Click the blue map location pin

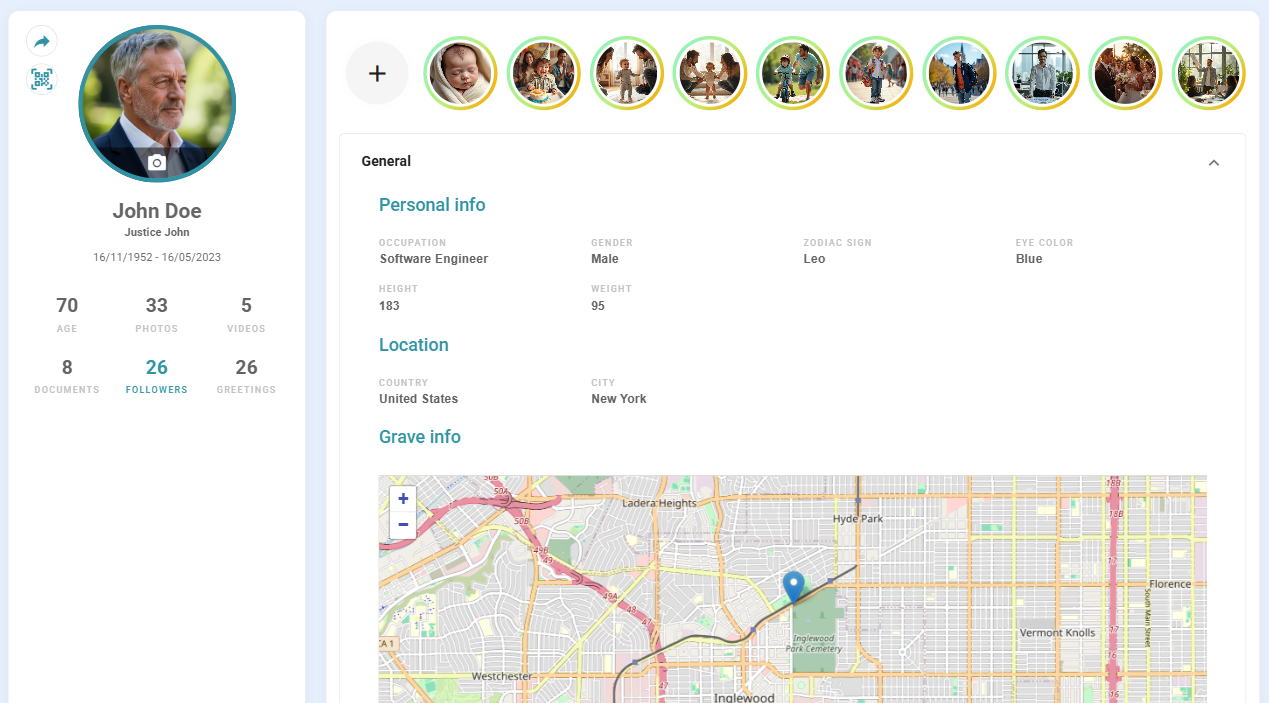point(794,586)
